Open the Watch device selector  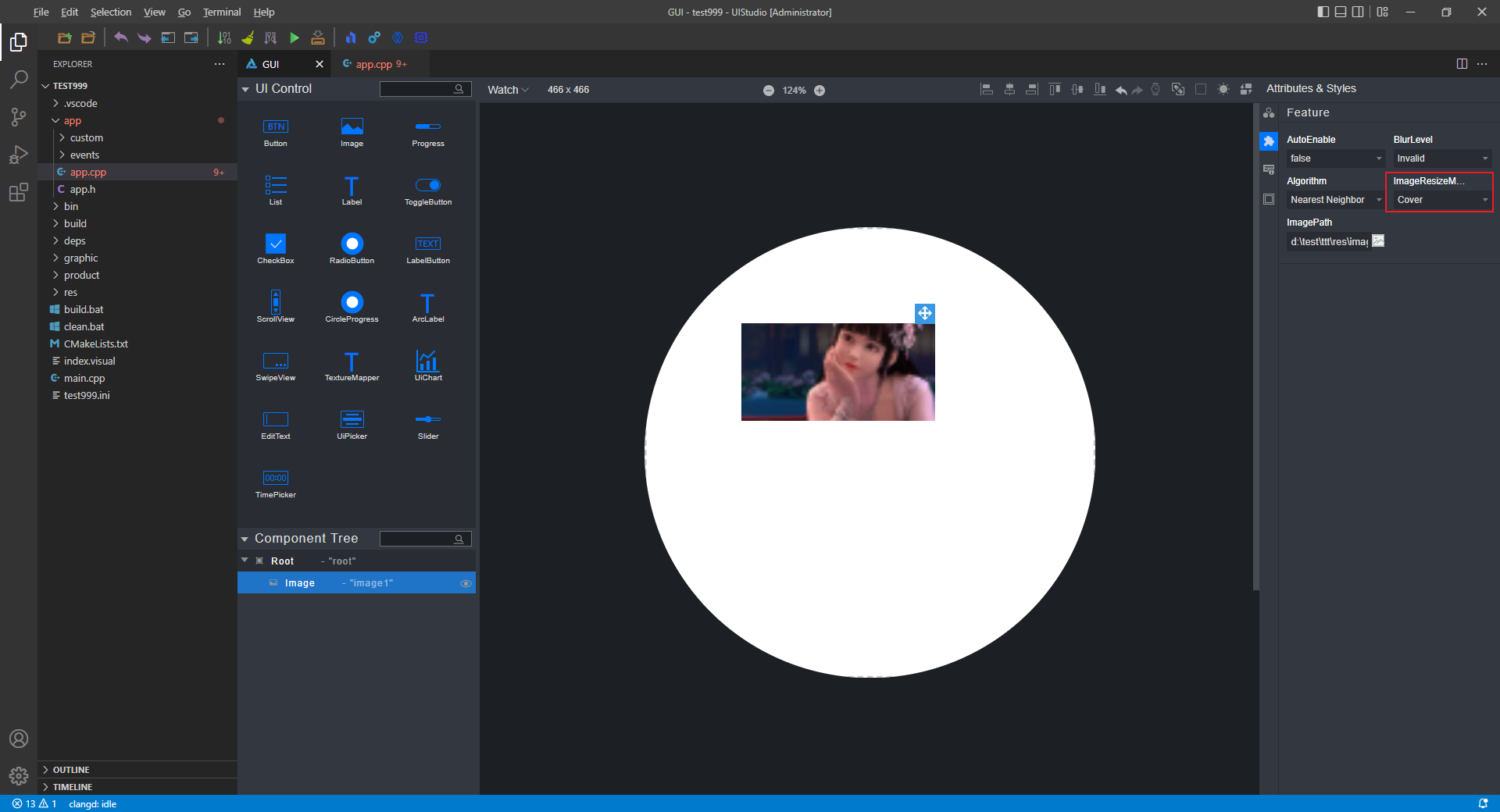click(x=508, y=90)
